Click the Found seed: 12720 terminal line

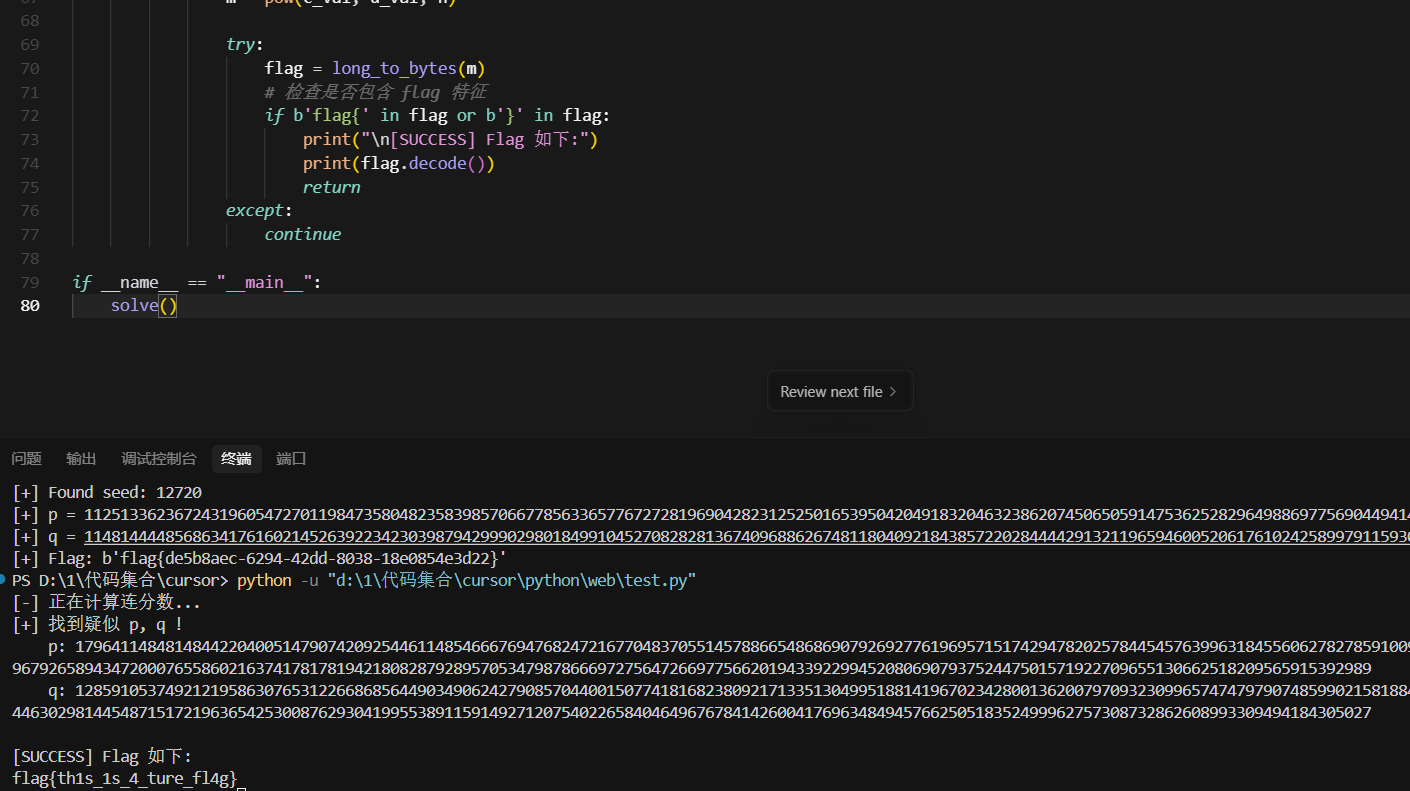(x=108, y=492)
